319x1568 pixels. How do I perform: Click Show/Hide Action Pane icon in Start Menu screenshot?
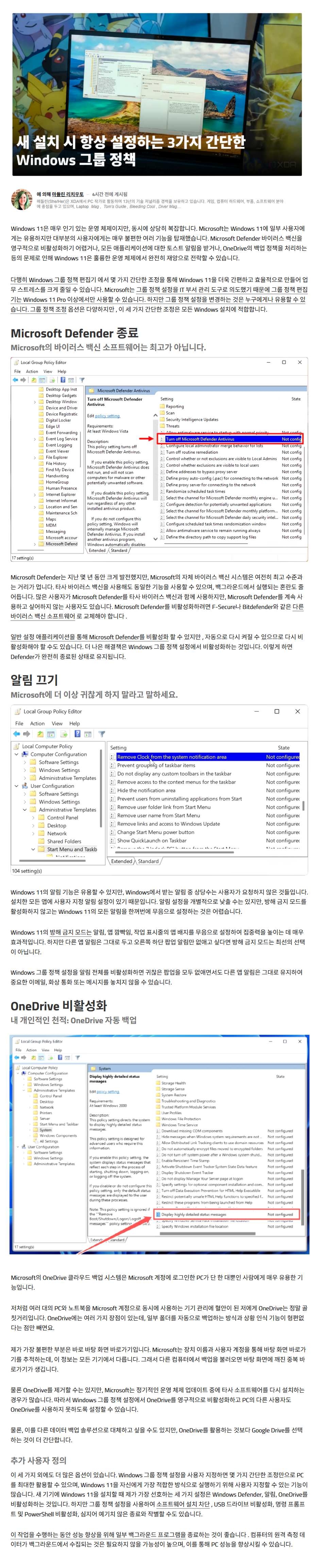[88, 733]
